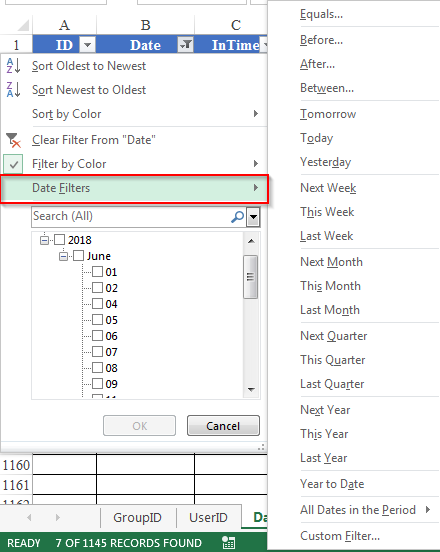The image size is (440, 552).
Task: Open the Date column filter button
Action: coord(186,45)
